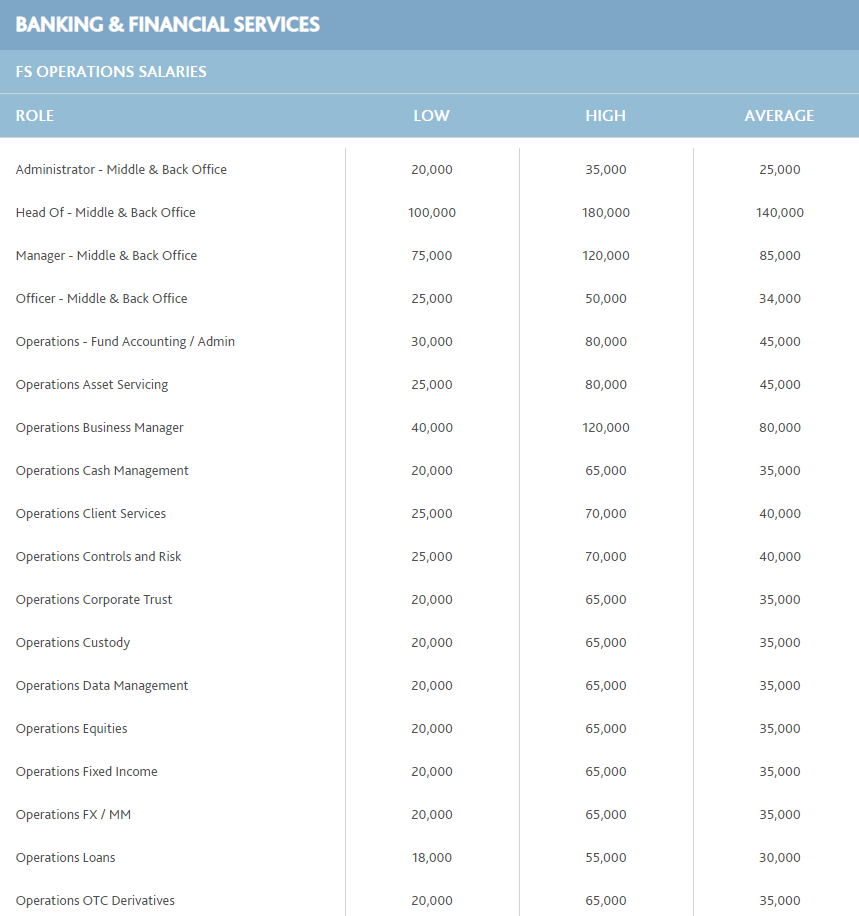Click the LOW column header

(x=432, y=116)
